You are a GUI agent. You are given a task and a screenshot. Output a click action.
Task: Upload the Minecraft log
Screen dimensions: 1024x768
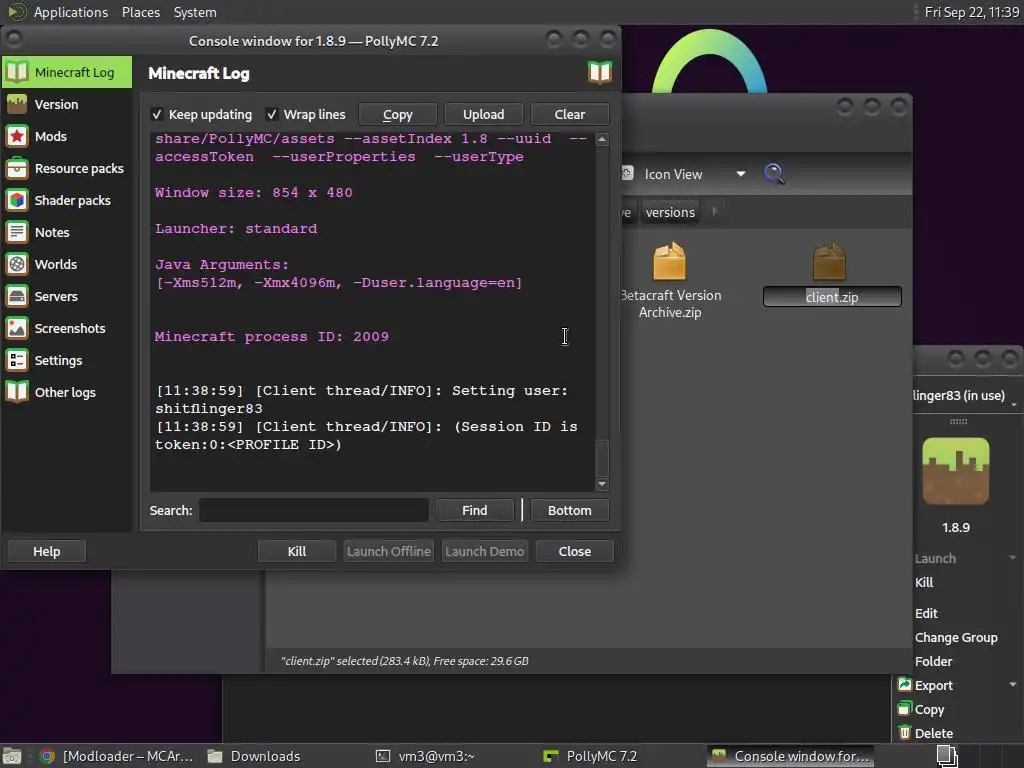483,114
